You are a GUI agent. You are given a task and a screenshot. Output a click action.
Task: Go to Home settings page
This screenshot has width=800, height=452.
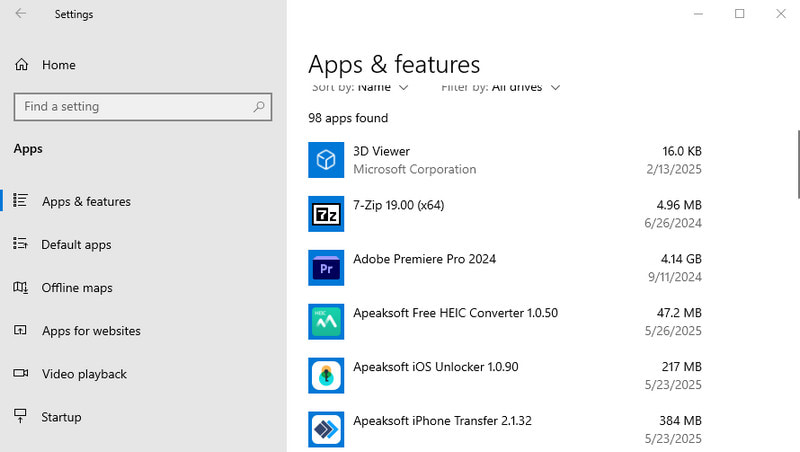tap(59, 65)
